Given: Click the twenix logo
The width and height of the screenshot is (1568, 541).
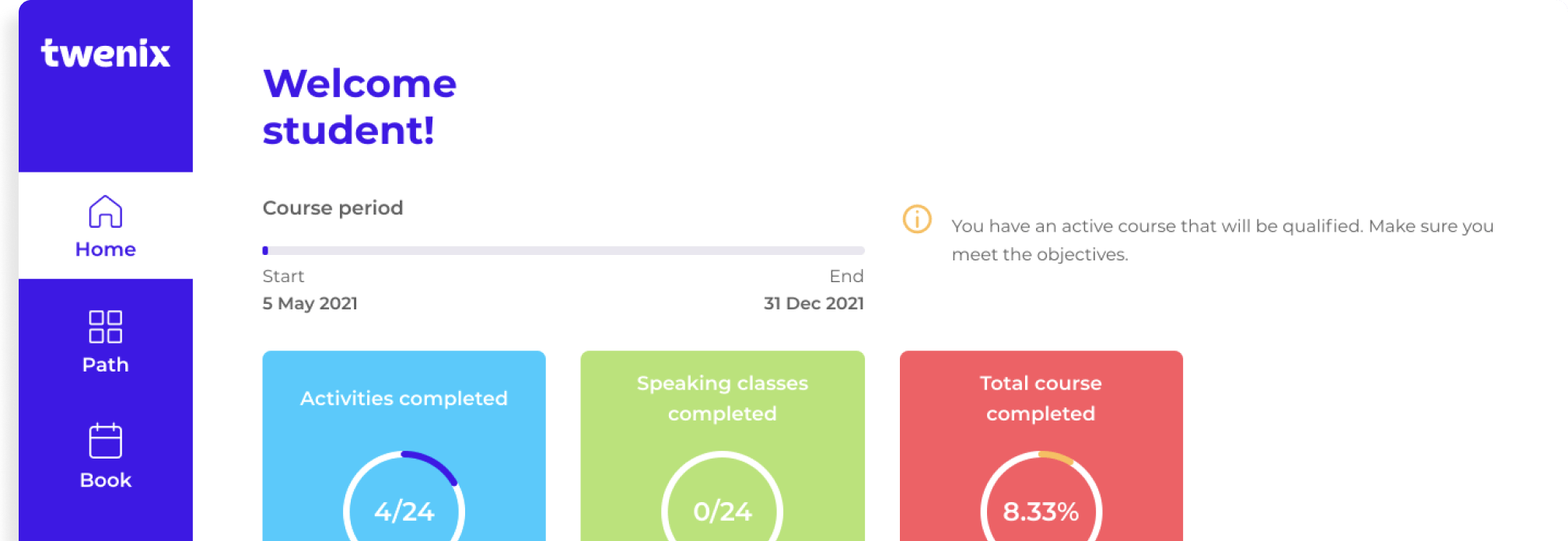Looking at the screenshot, I should 106,53.
